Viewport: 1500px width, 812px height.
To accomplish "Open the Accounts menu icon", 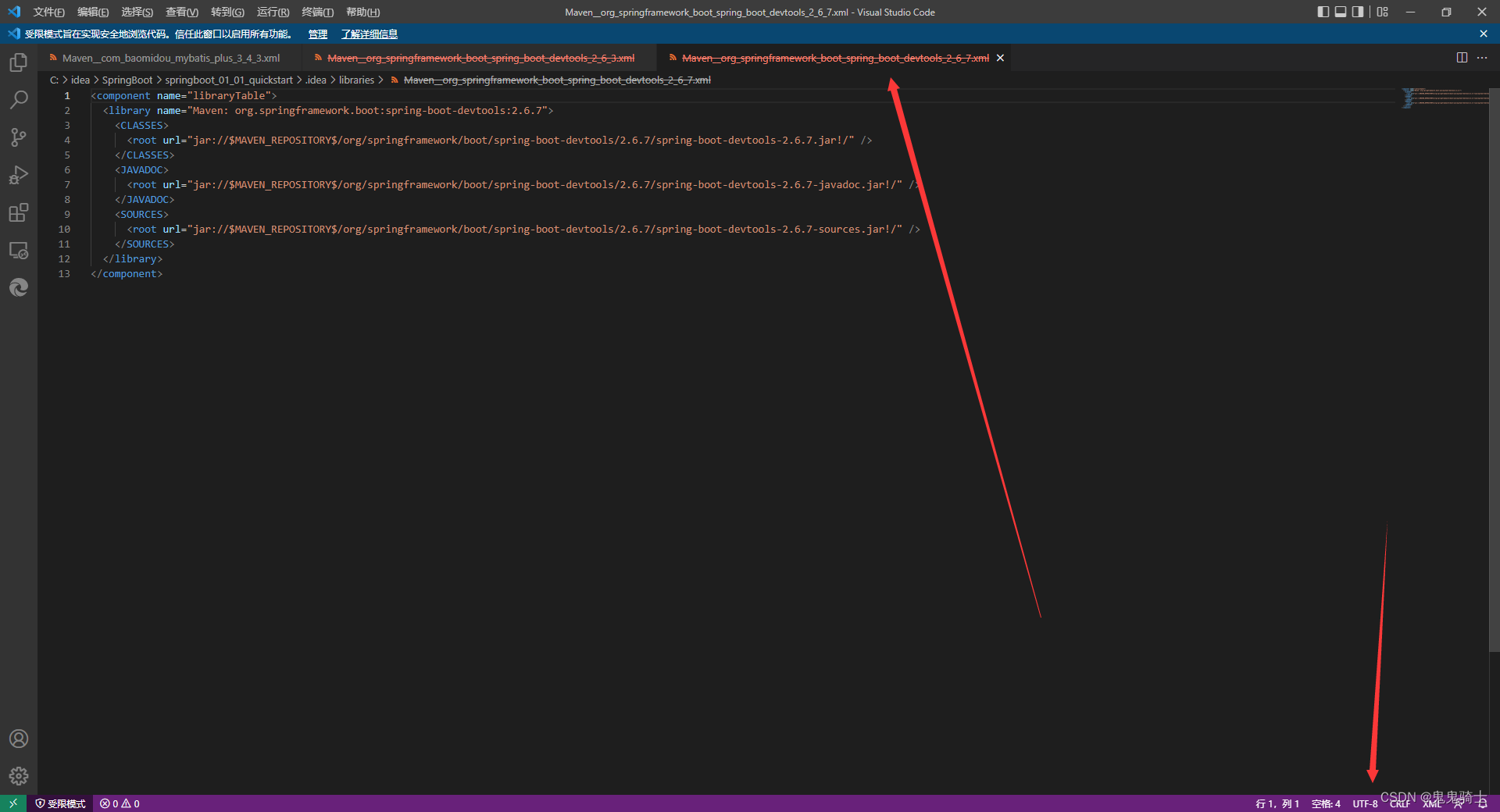I will click(19, 739).
